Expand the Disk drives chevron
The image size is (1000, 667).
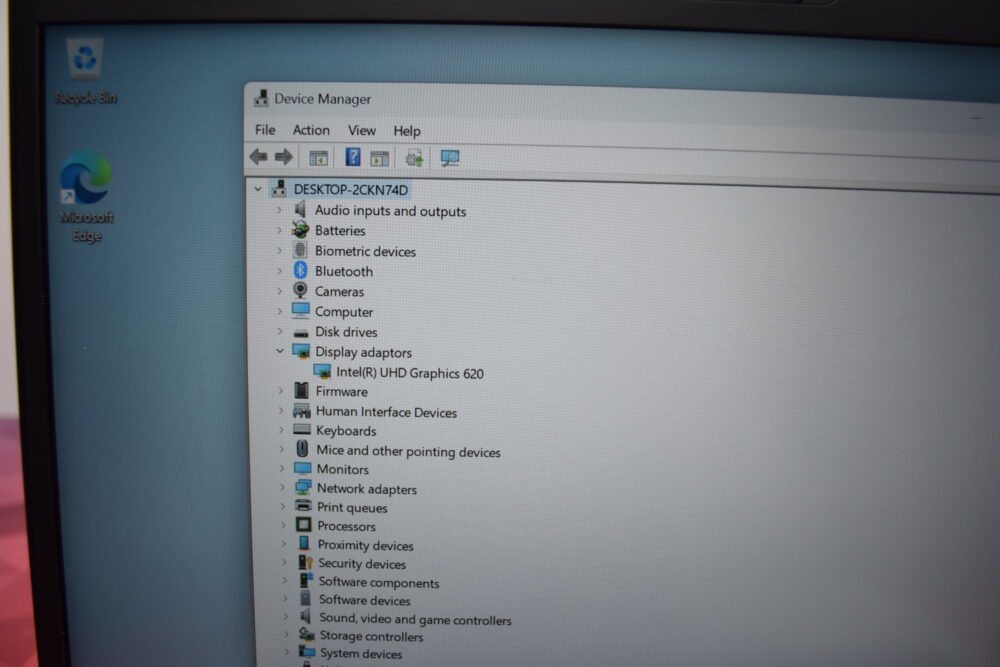tap(279, 332)
